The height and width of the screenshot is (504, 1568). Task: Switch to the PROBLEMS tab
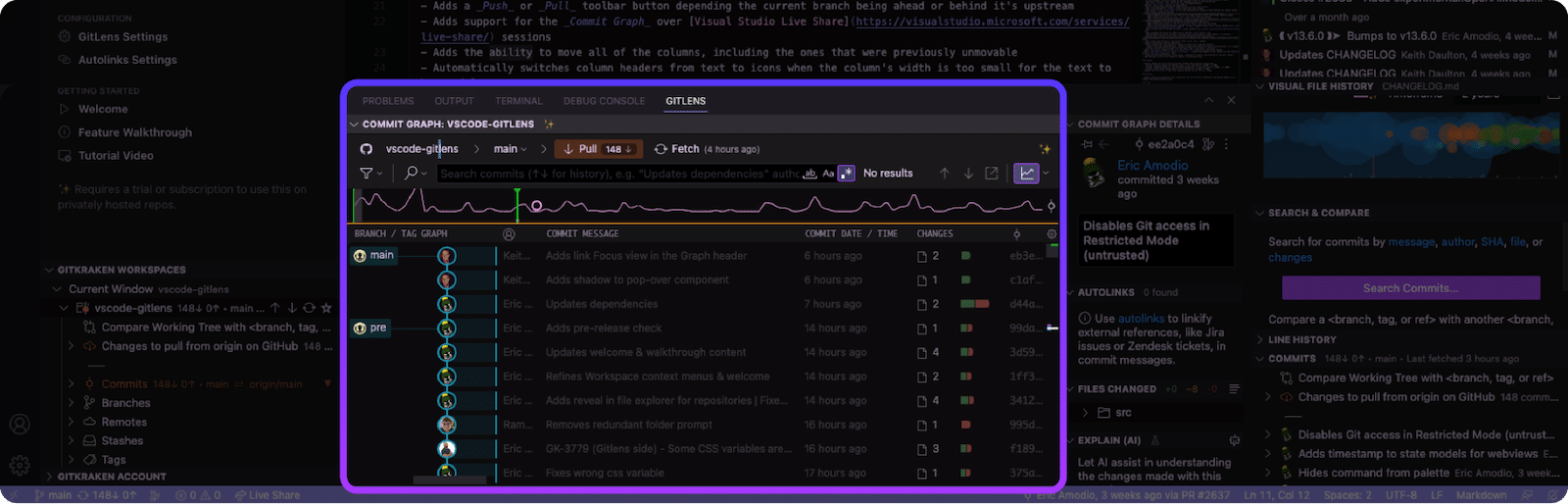[x=388, y=101]
